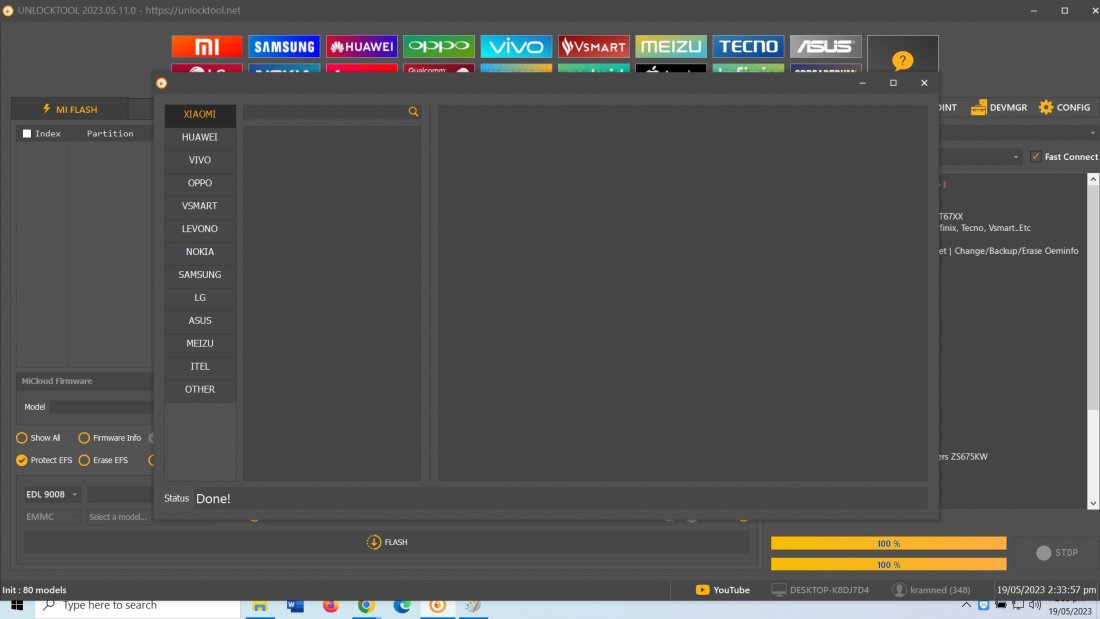
Task: Click the FLASH button
Action: pos(387,542)
